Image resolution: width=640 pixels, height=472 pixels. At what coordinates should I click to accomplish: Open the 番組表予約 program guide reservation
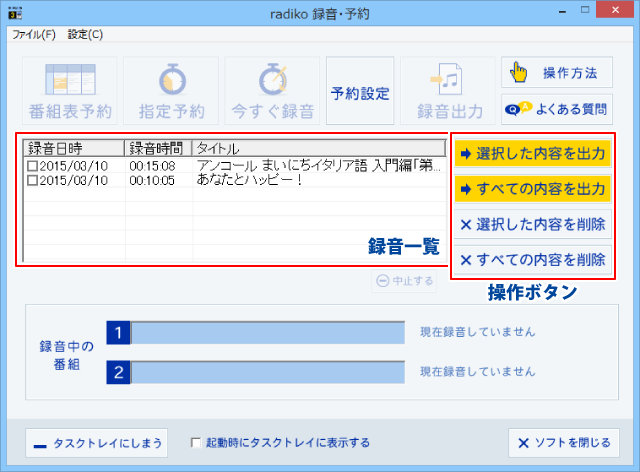point(69,91)
